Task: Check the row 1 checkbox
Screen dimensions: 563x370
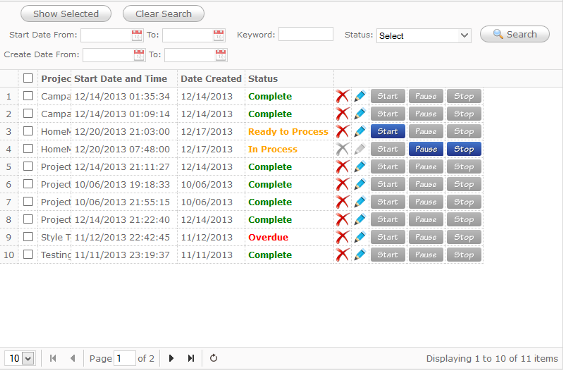Action: pos(28,96)
